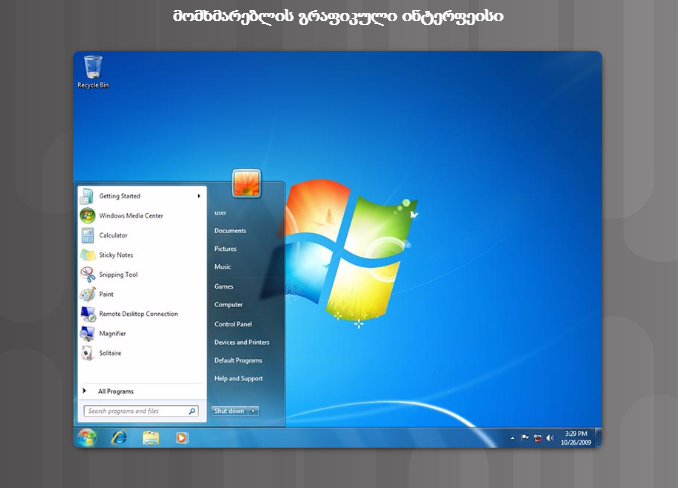
Task: Open Windows Explorer folder in taskbar
Action: tap(150, 438)
